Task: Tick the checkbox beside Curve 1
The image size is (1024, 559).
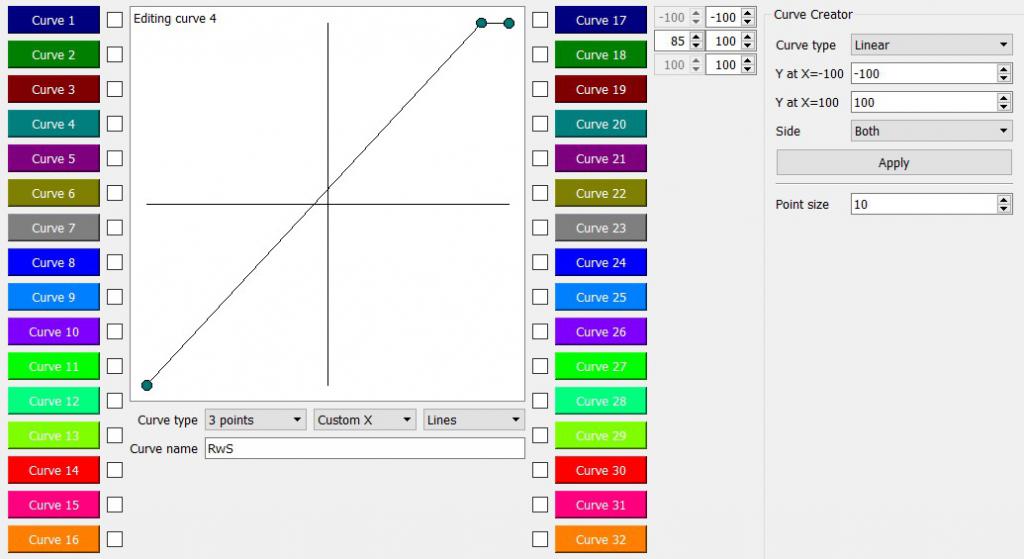Action: 115,20
